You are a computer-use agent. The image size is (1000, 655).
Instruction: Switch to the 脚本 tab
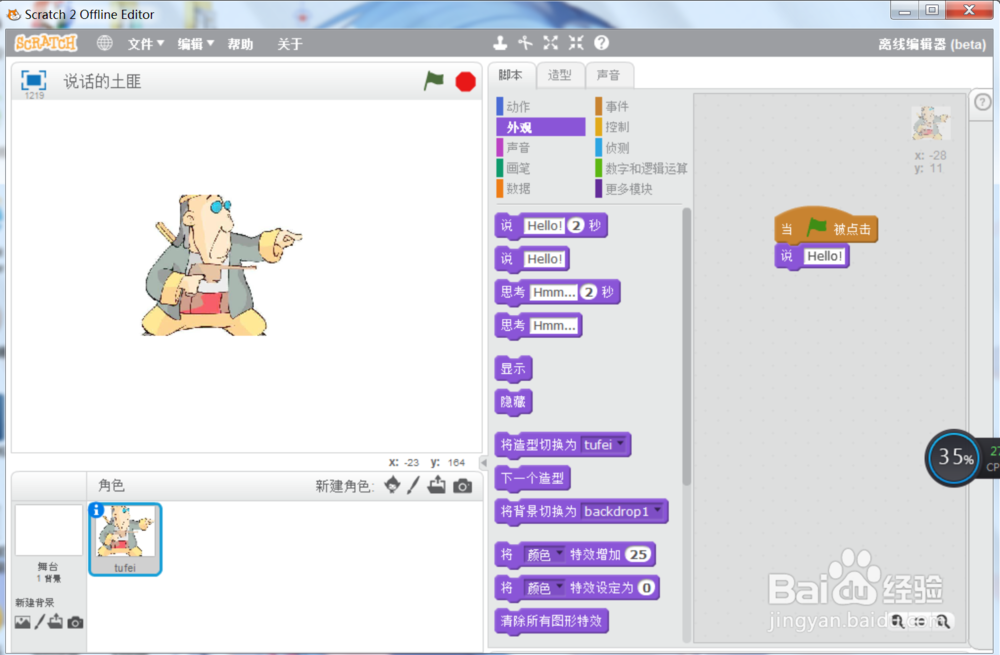(x=511, y=75)
